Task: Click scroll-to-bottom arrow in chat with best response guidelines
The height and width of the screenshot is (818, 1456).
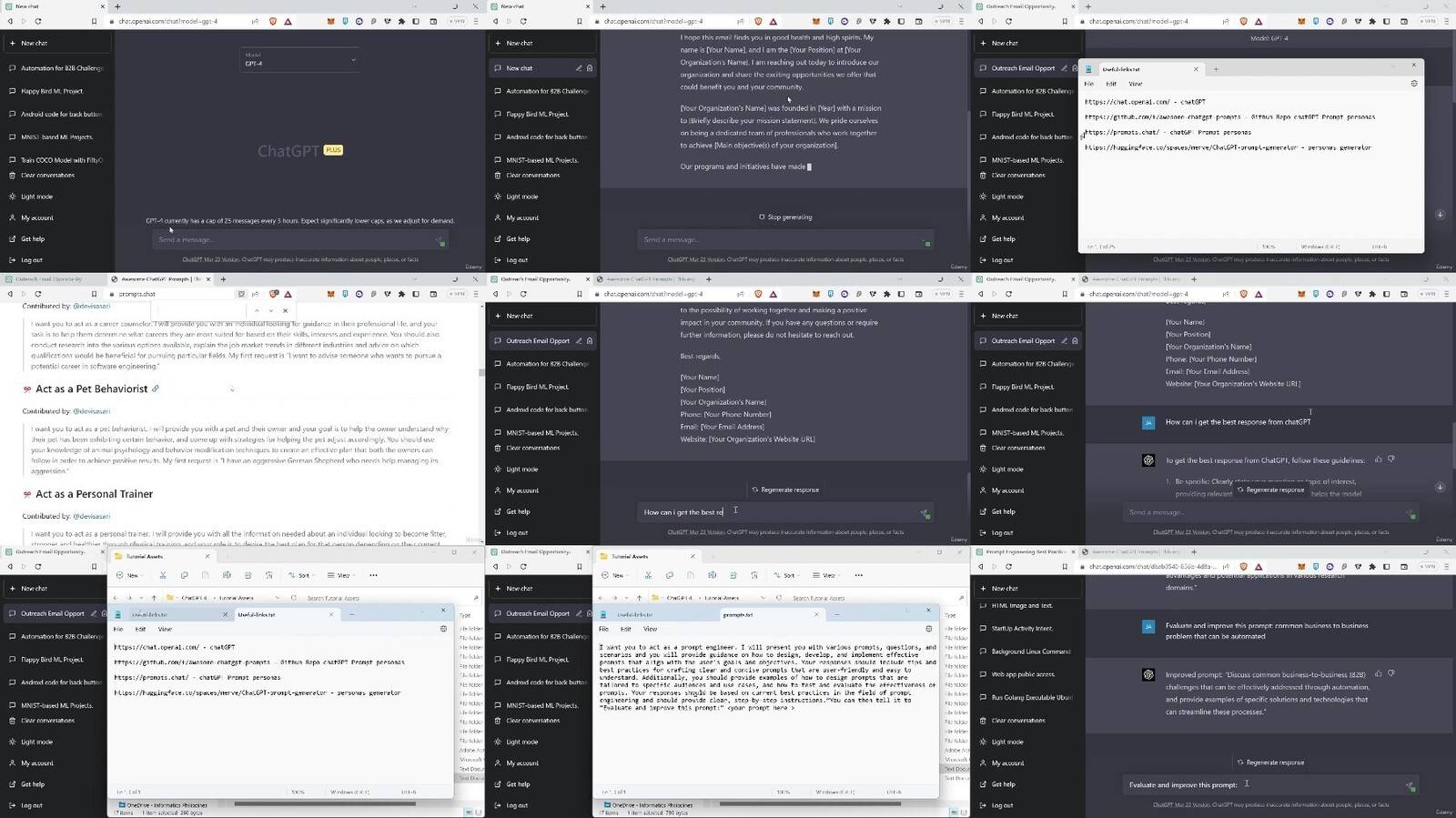Action: (1440, 487)
